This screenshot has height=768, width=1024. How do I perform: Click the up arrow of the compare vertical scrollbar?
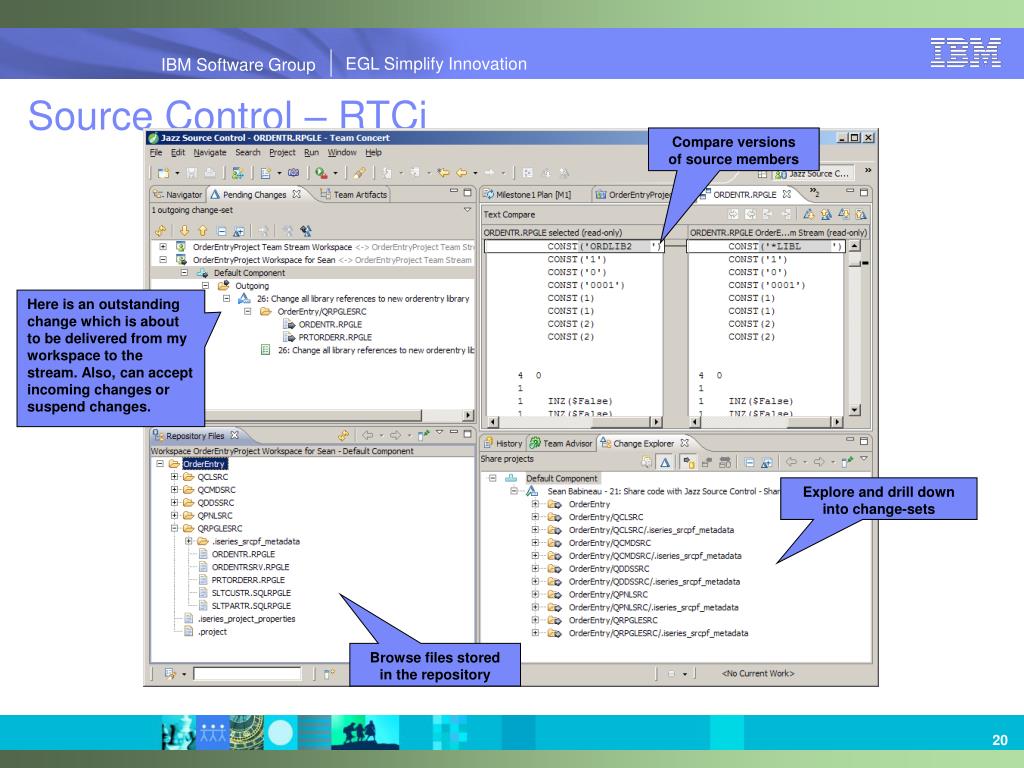pos(856,246)
